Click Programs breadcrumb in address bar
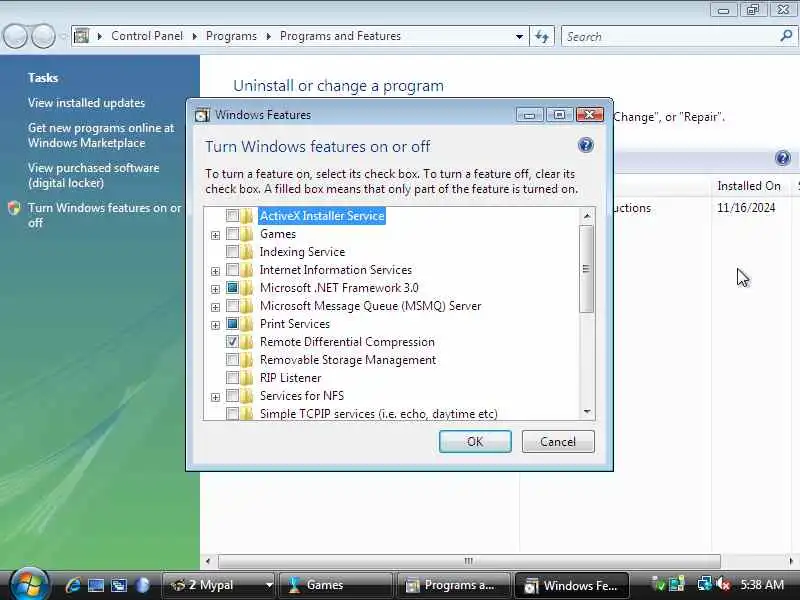 pos(231,36)
